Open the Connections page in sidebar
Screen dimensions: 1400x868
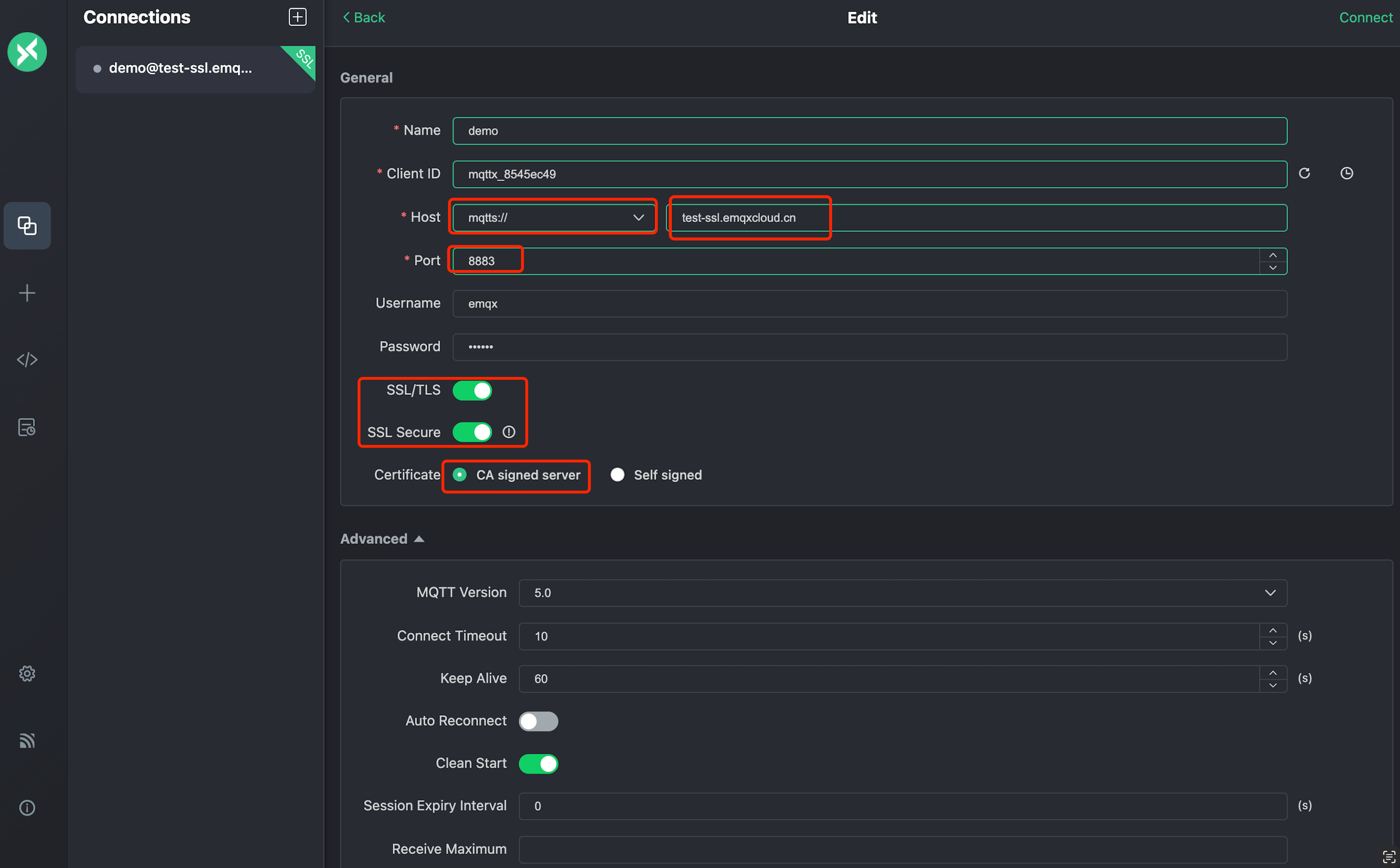27,226
